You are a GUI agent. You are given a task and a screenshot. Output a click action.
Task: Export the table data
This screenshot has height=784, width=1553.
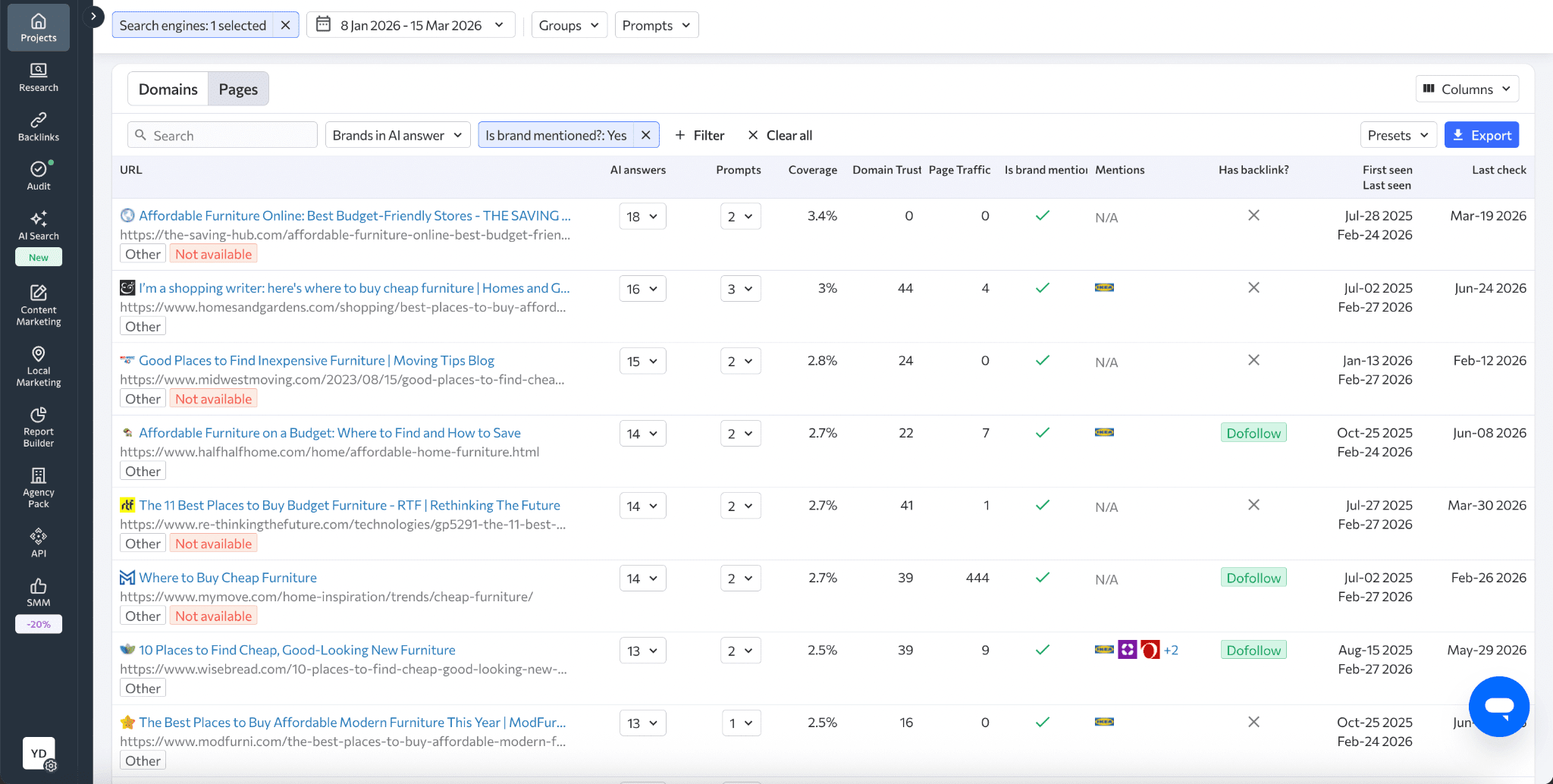(x=1481, y=135)
